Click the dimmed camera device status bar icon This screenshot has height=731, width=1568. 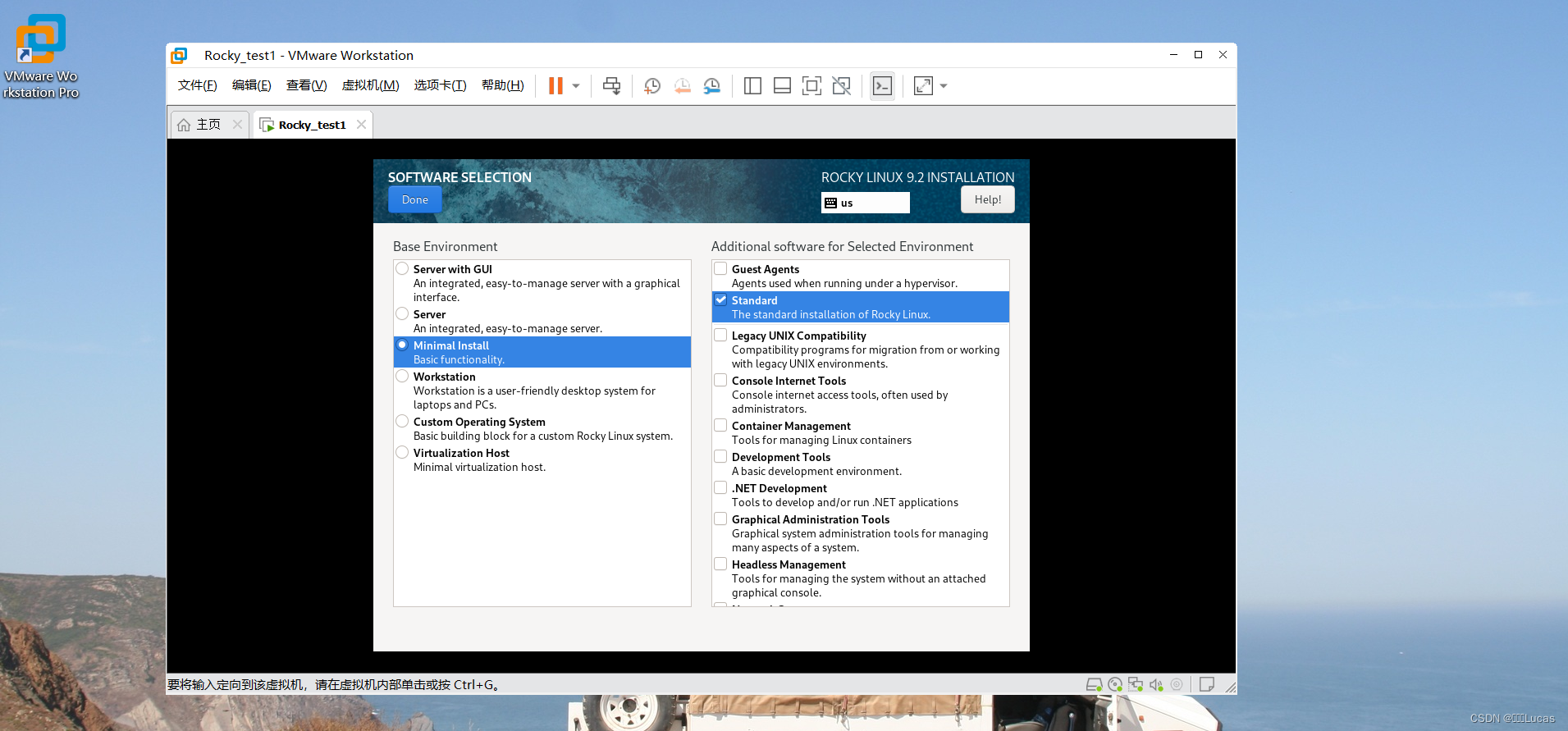(1177, 684)
